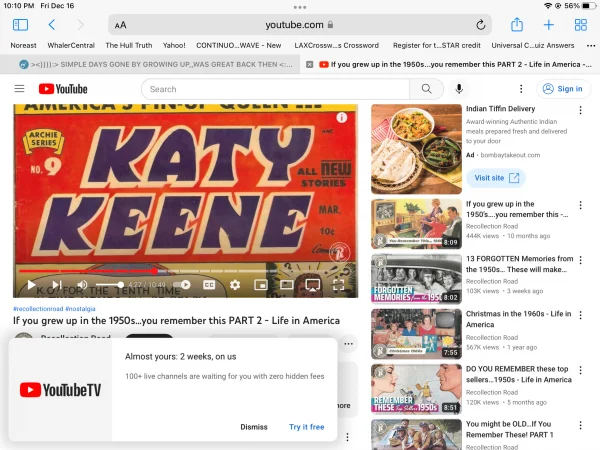Enable the miniplayer
The image size is (600, 450).
[261, 285]
